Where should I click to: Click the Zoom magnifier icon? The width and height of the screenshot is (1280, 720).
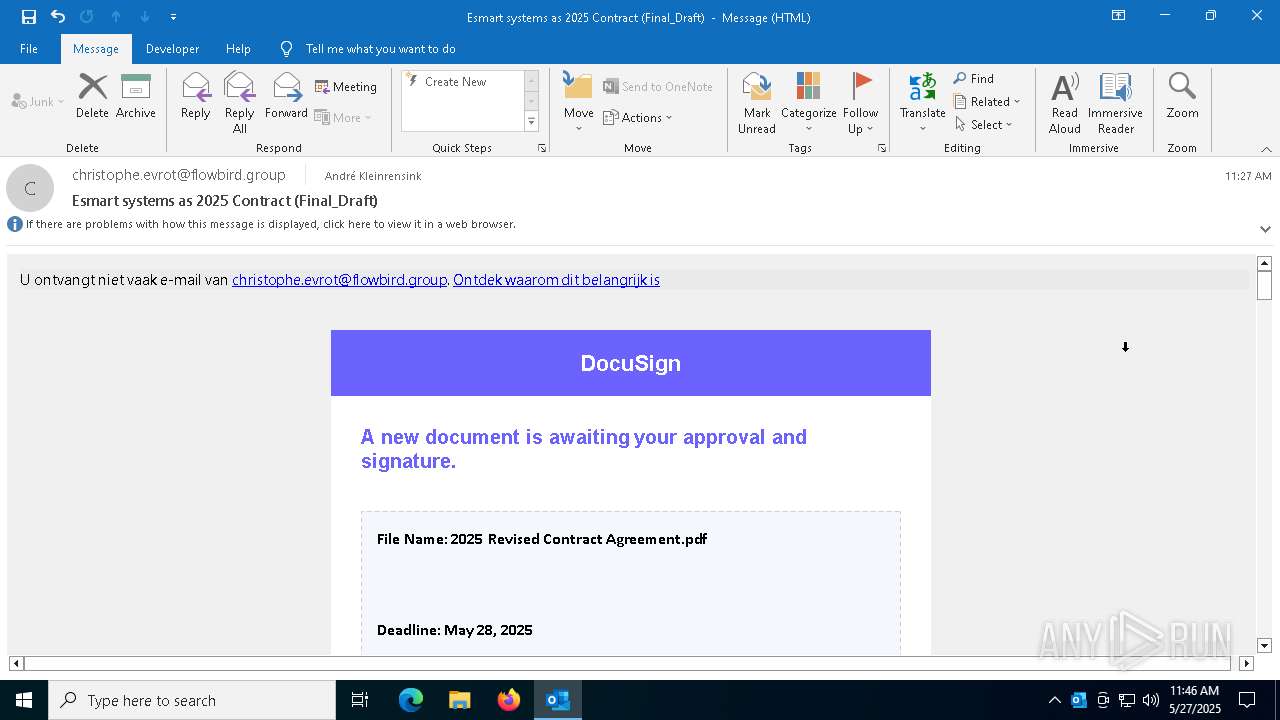1182,87
